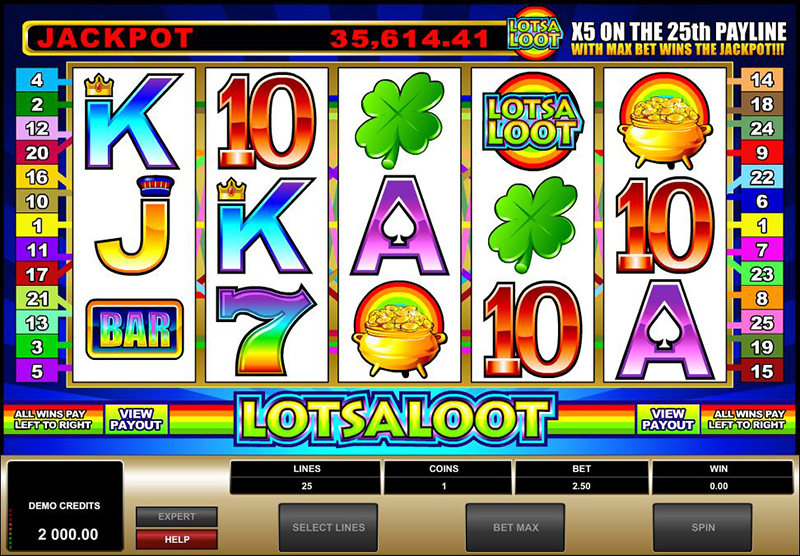Click the rainbow 7 symbol
Viewport: 800px width, 556px height.
pyautogui.click(x=265, y=330)
